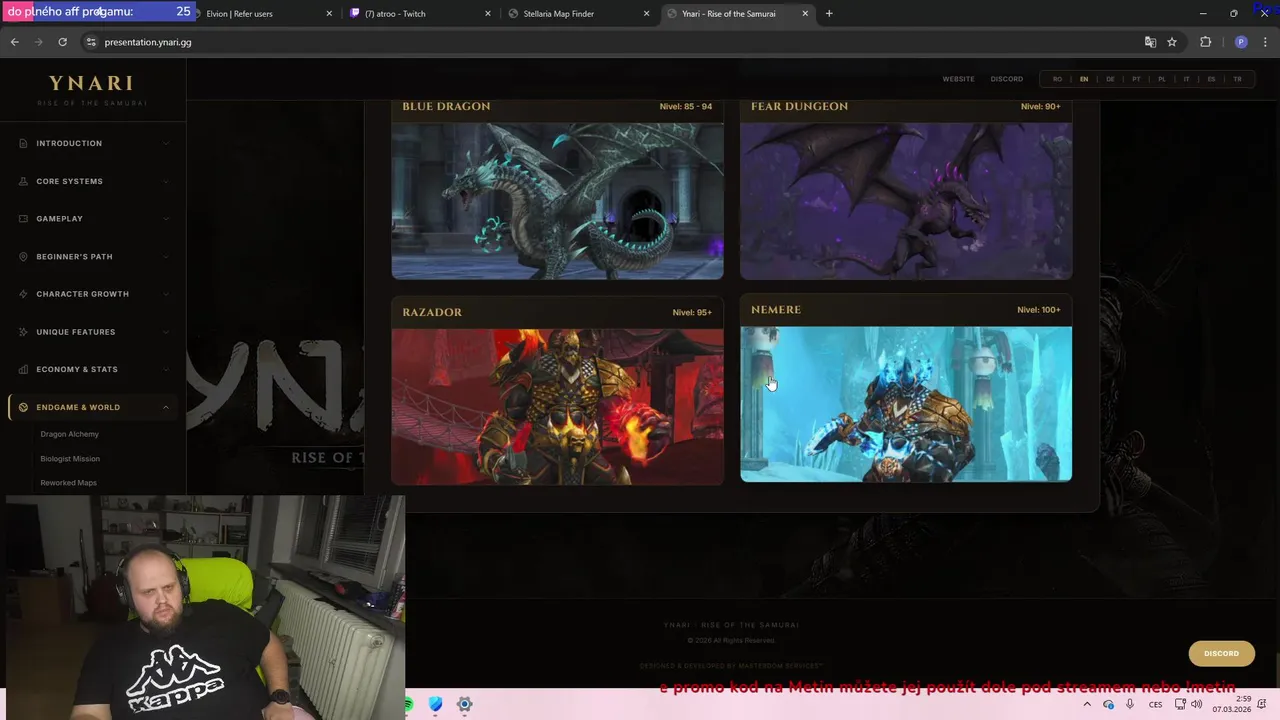
Task: Collapse the Endgame & World section chevron
Action: click(166, 407)
